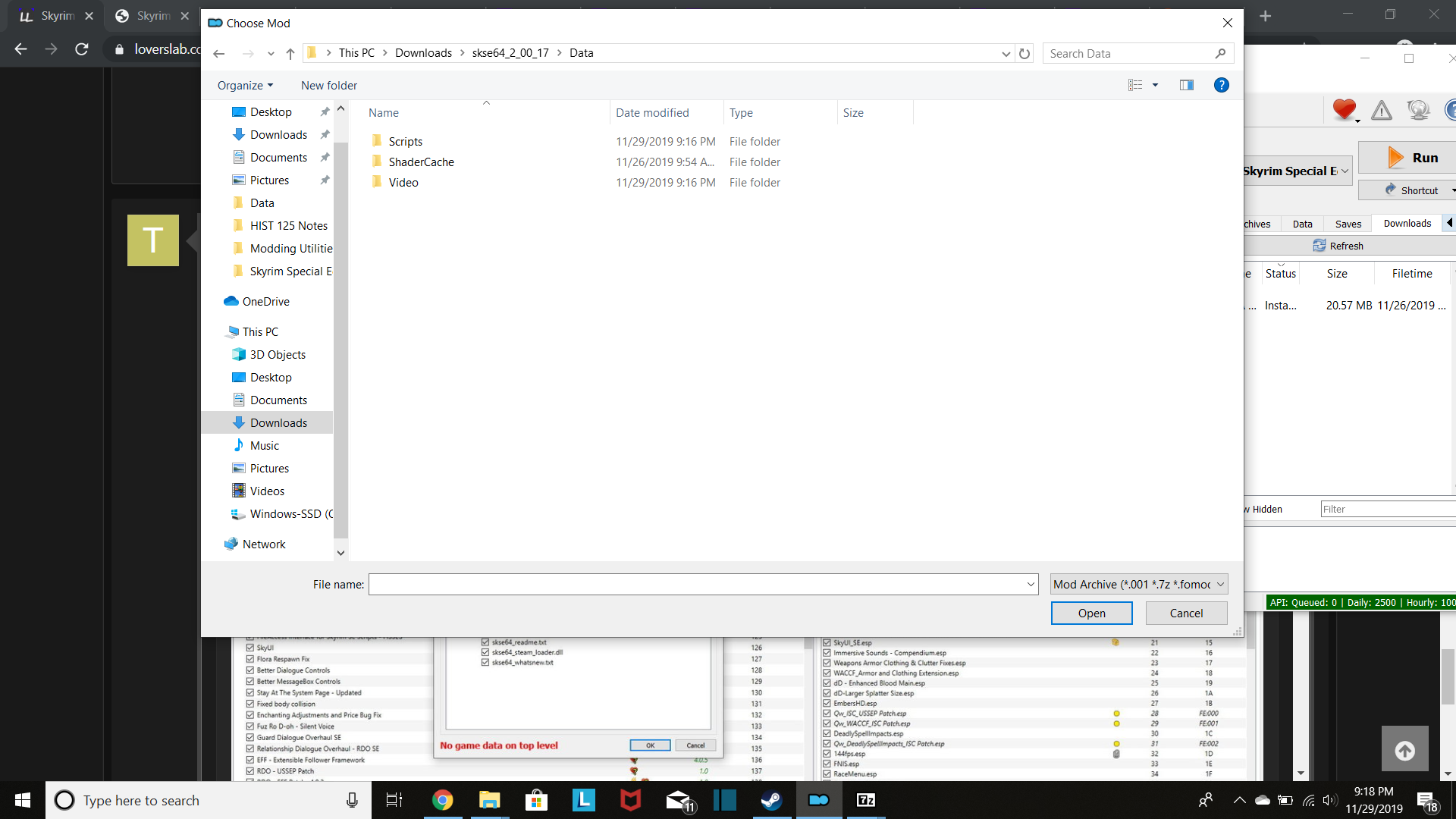Image resolution: width=1456 pixels, height=819 pixels.
Task: Uncheck the EmbersHD.esp plugin
Action: click(x=827, y=703)
